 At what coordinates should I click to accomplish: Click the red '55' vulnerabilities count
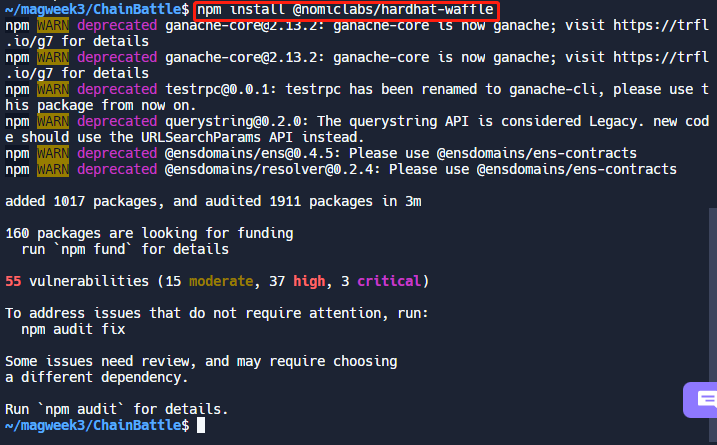click(x=13, y=281)
